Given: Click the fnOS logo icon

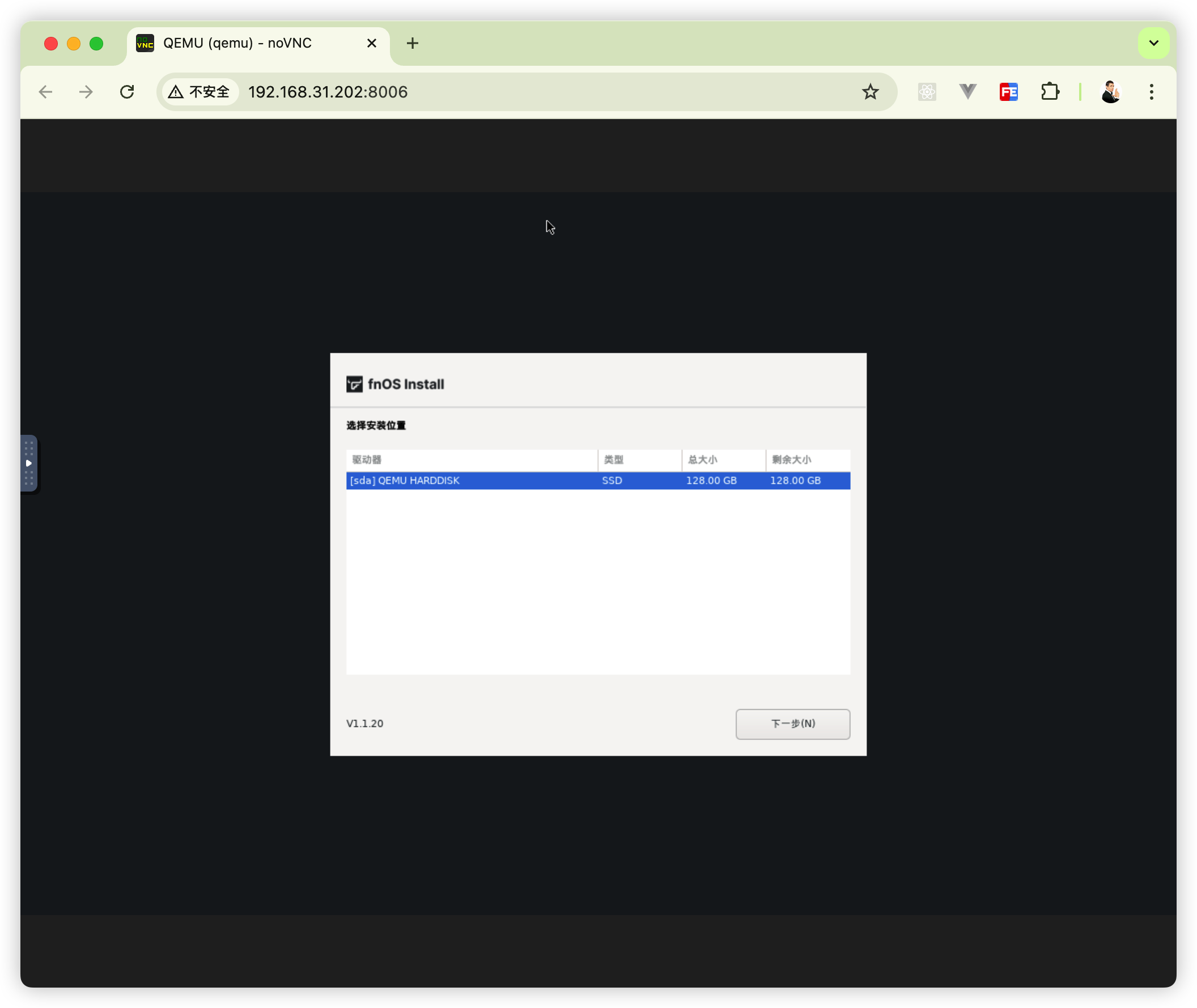Looking at the screenshot, I should click(x=354, y=384).
